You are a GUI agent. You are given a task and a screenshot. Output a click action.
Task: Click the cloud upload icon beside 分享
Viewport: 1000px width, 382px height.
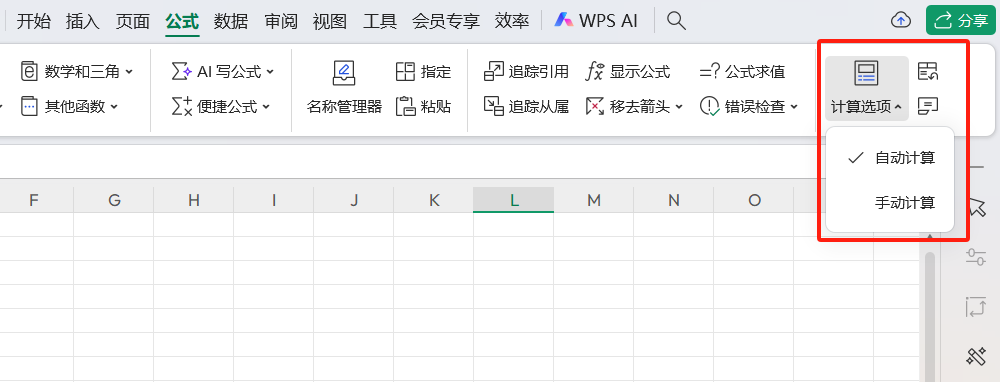pos(901,21)
